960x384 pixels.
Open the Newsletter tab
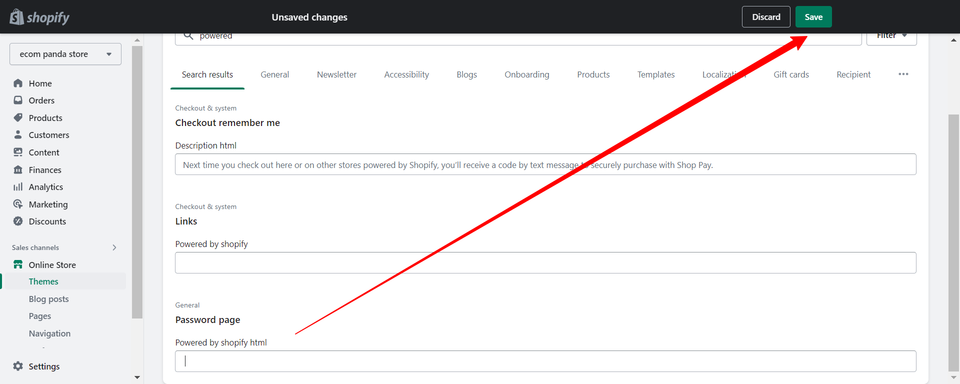[337, 75]
